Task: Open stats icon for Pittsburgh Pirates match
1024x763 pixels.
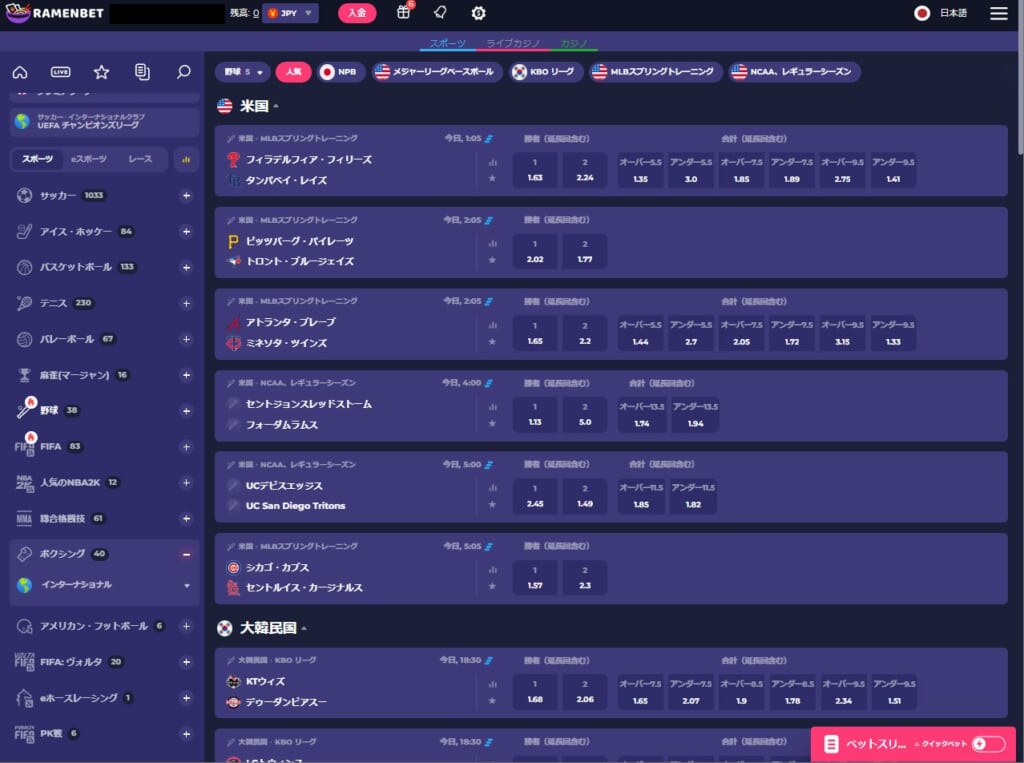Action: (x=492, y=244)
